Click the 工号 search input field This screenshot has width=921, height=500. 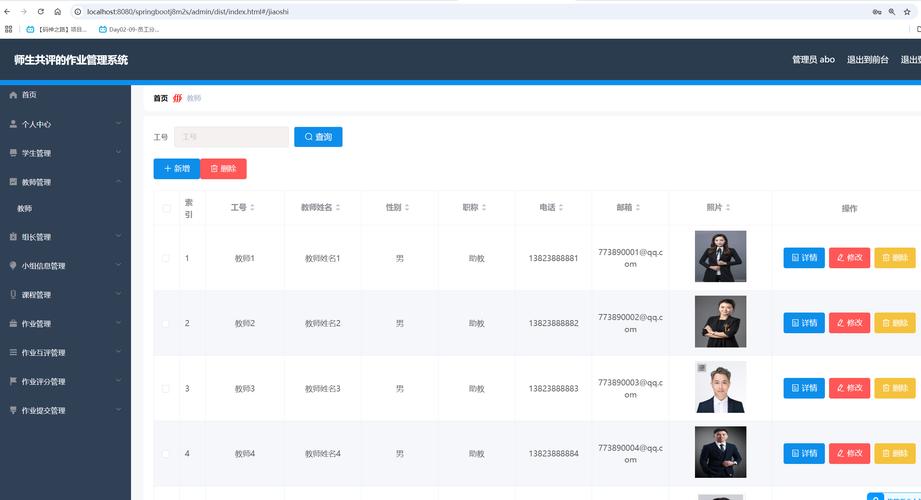(x=231, y=137)
